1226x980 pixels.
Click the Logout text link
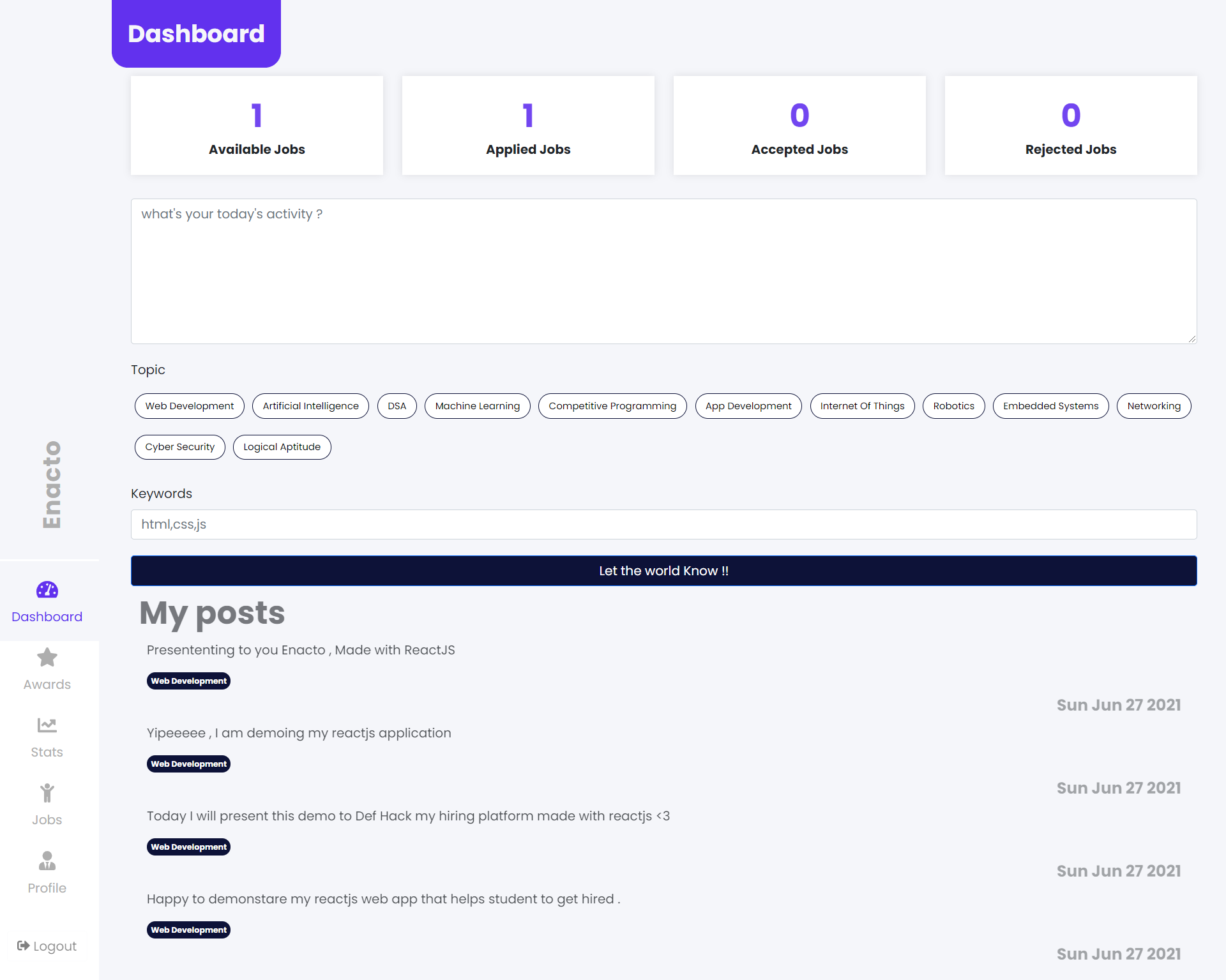[55, 946]
